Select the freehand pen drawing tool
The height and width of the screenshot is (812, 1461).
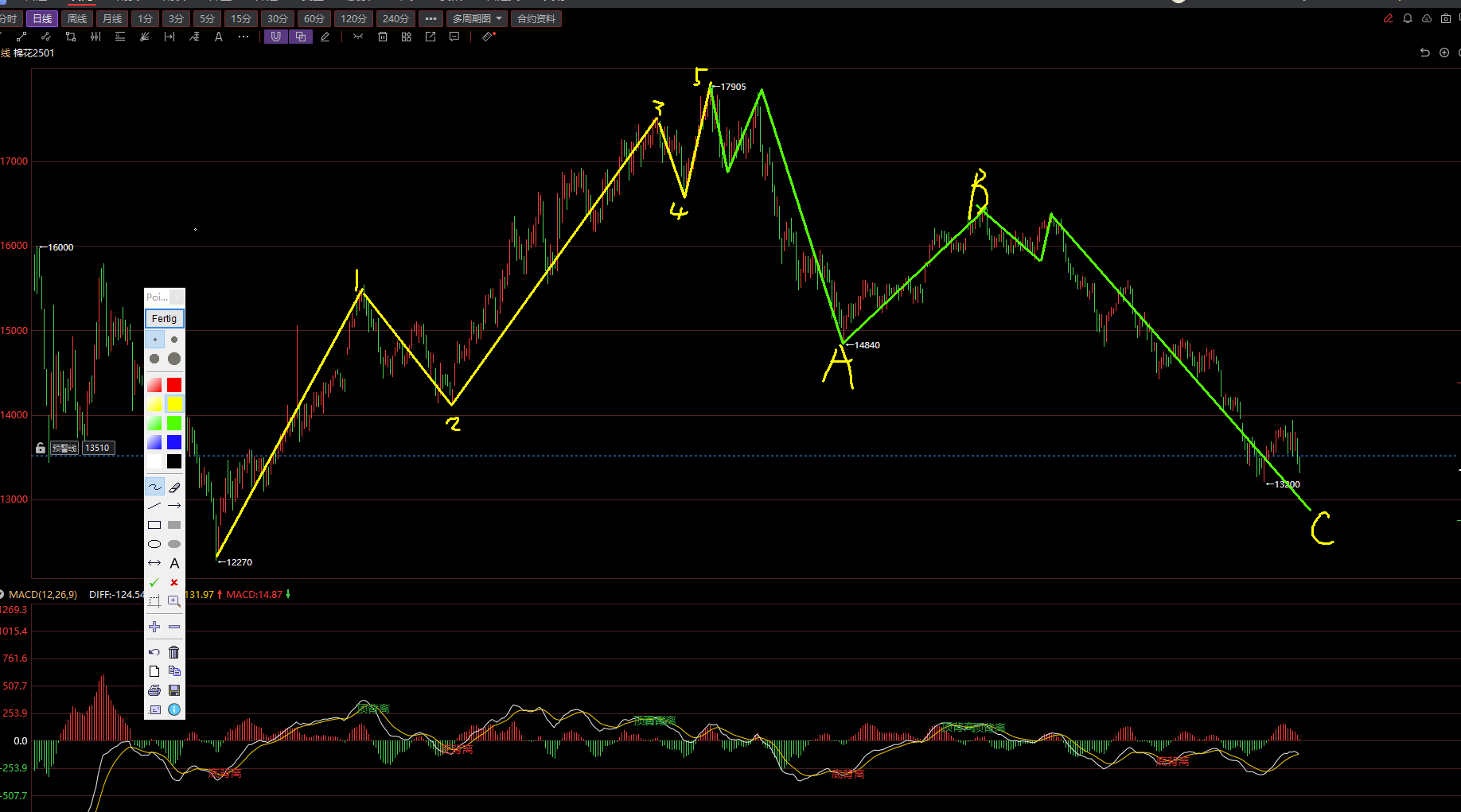click(154, 487)
